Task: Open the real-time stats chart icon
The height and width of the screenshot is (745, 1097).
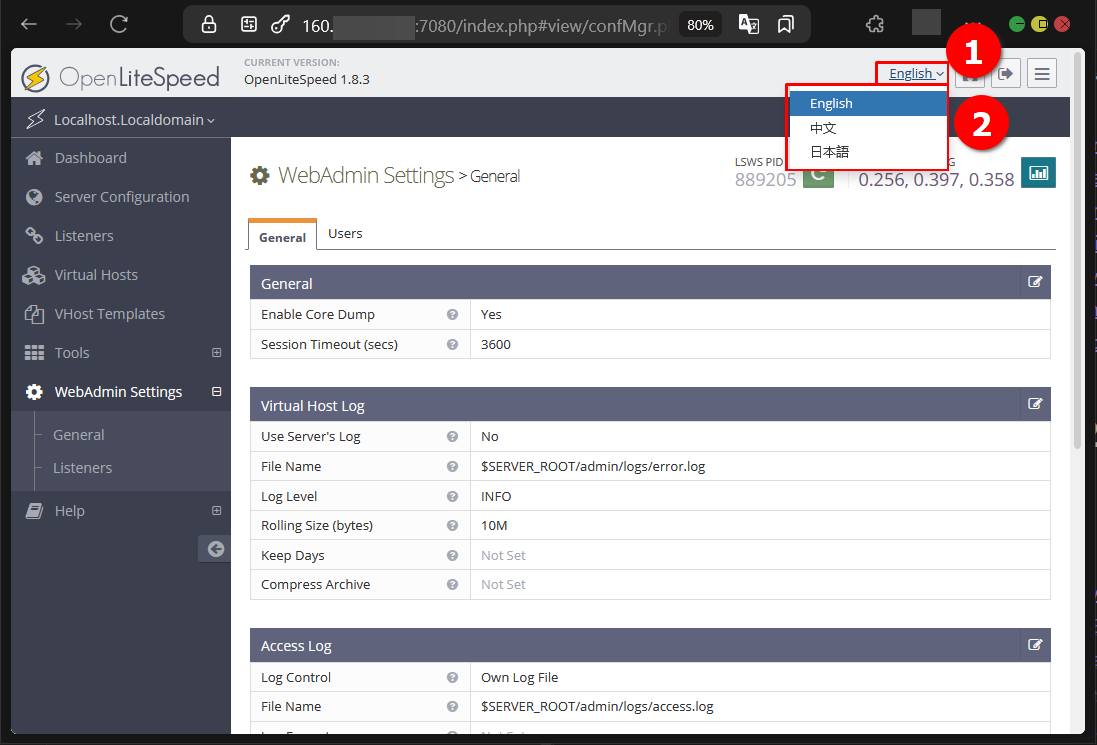Action: 1038,173
